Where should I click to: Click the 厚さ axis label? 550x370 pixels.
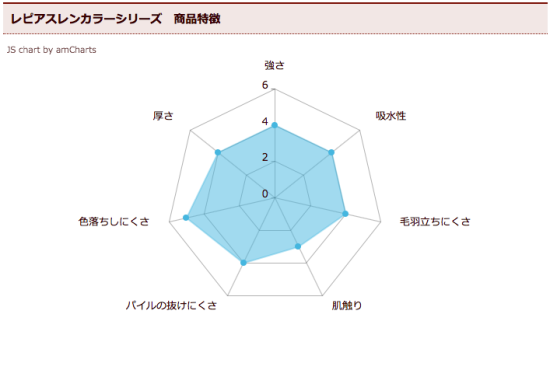[x=163, y=116]
